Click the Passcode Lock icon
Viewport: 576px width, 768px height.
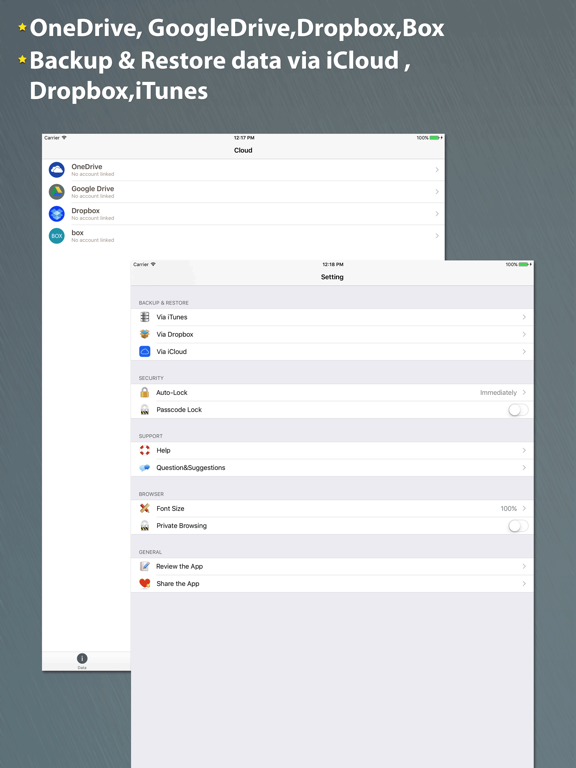point(144,409)
